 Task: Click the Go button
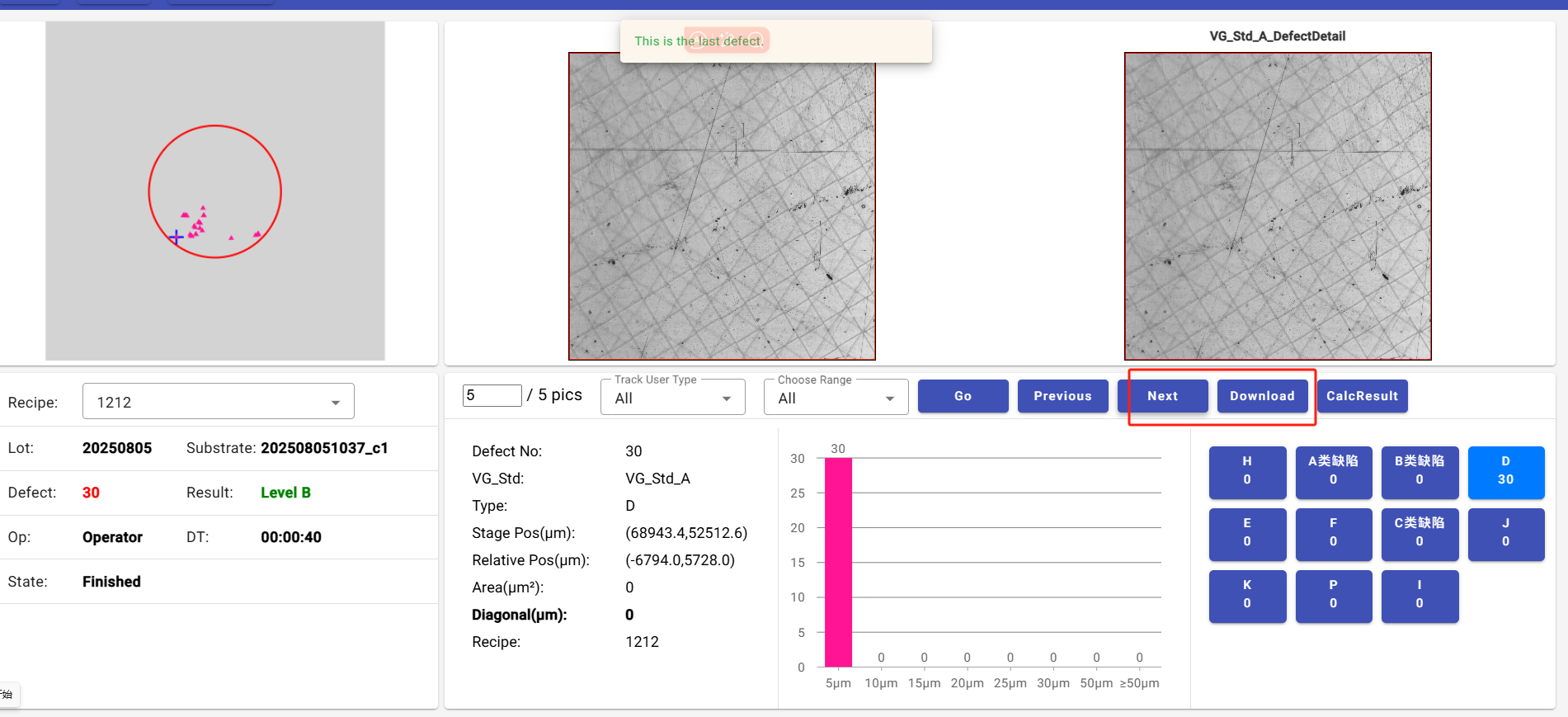tap(963, 396)
